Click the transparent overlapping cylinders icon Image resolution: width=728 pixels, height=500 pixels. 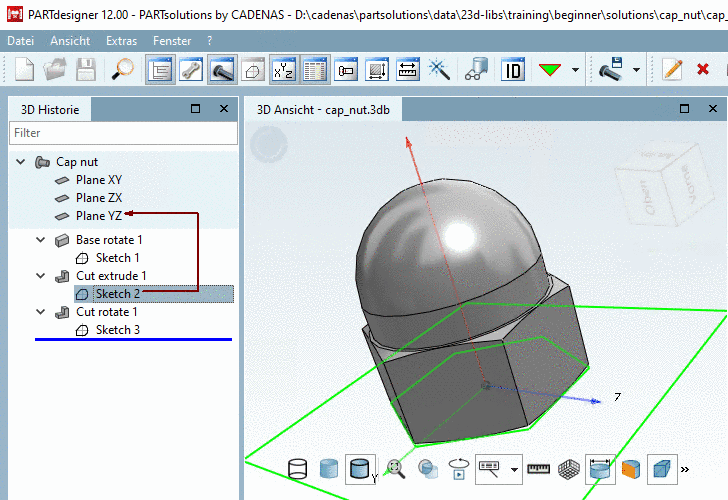428,469
